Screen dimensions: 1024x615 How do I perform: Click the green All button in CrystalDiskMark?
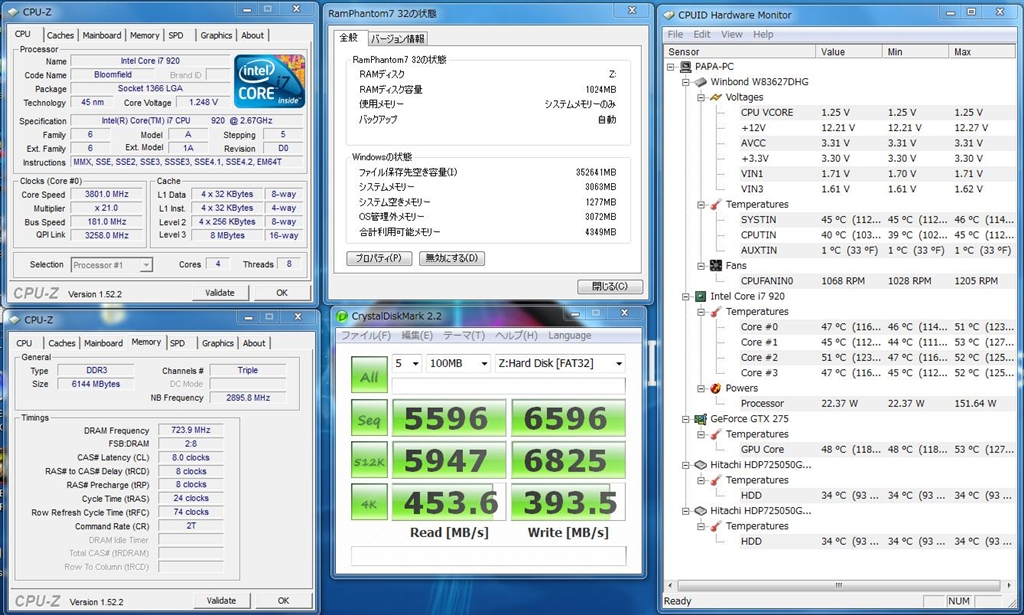(x=369, y=374)
